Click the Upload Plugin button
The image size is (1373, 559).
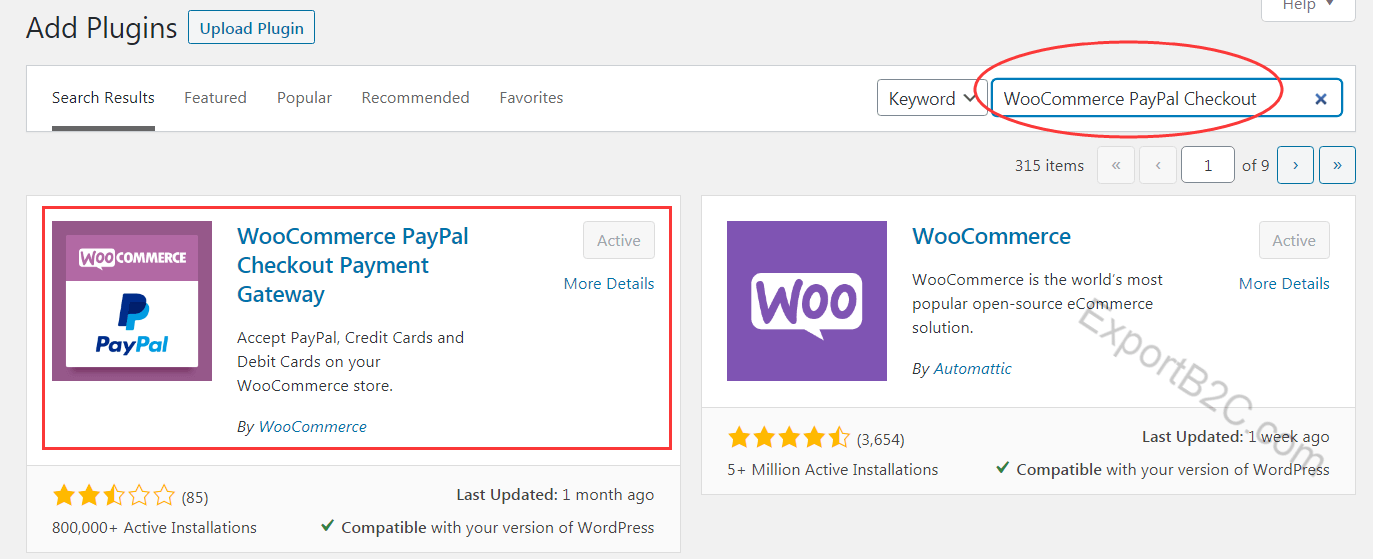(x=251, y=28)
